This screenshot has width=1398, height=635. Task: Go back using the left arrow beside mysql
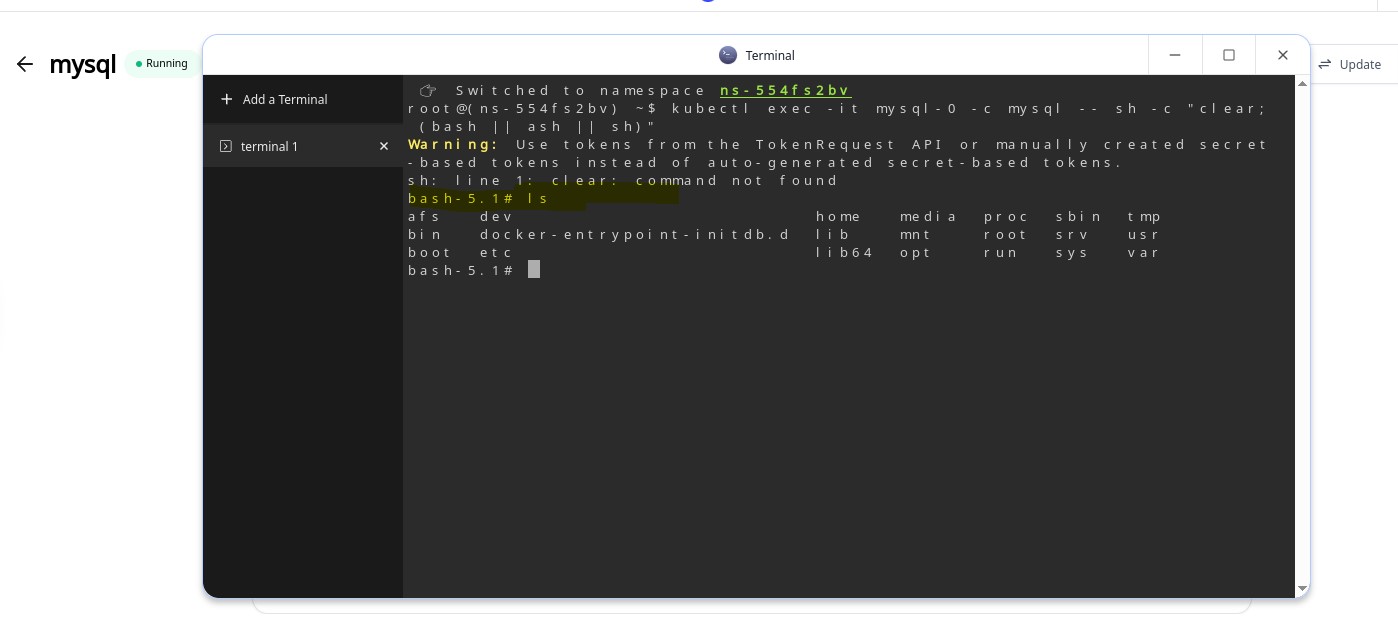[x=25, y=64]
